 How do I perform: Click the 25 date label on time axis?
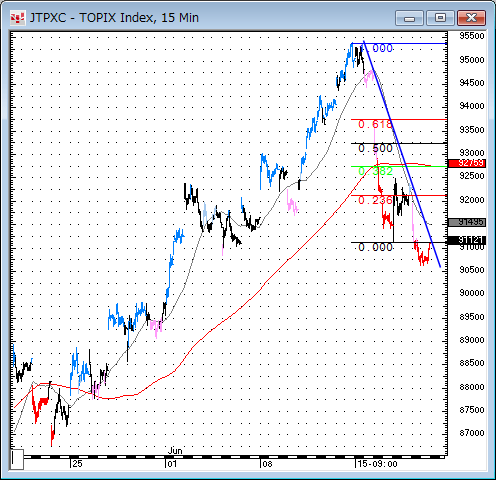[x=77, y=464]
